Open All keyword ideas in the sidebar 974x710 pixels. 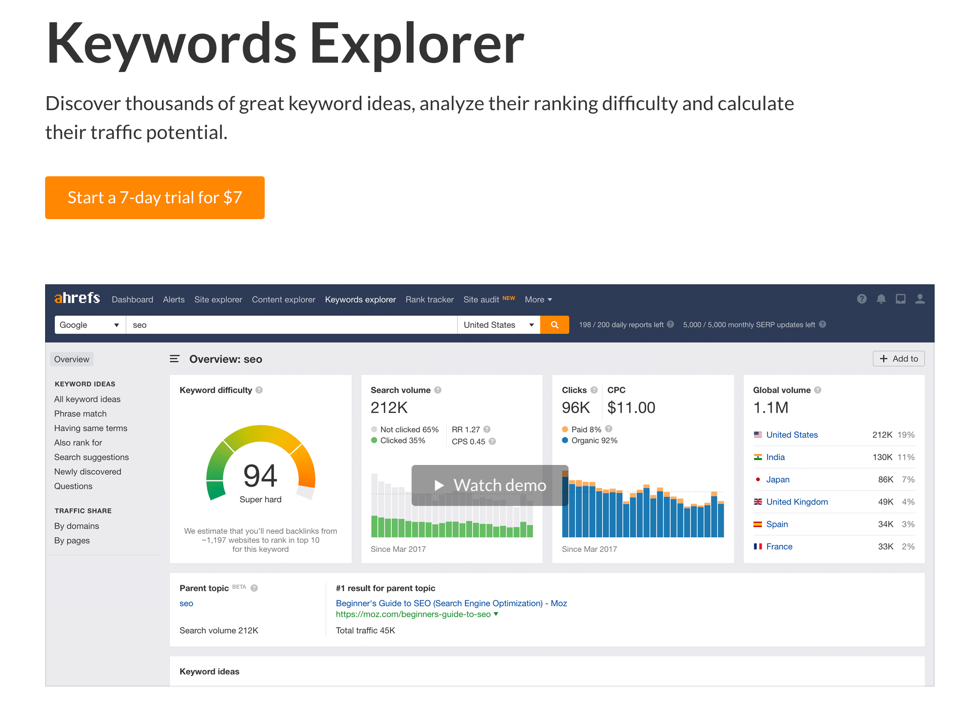coord(87,399)
